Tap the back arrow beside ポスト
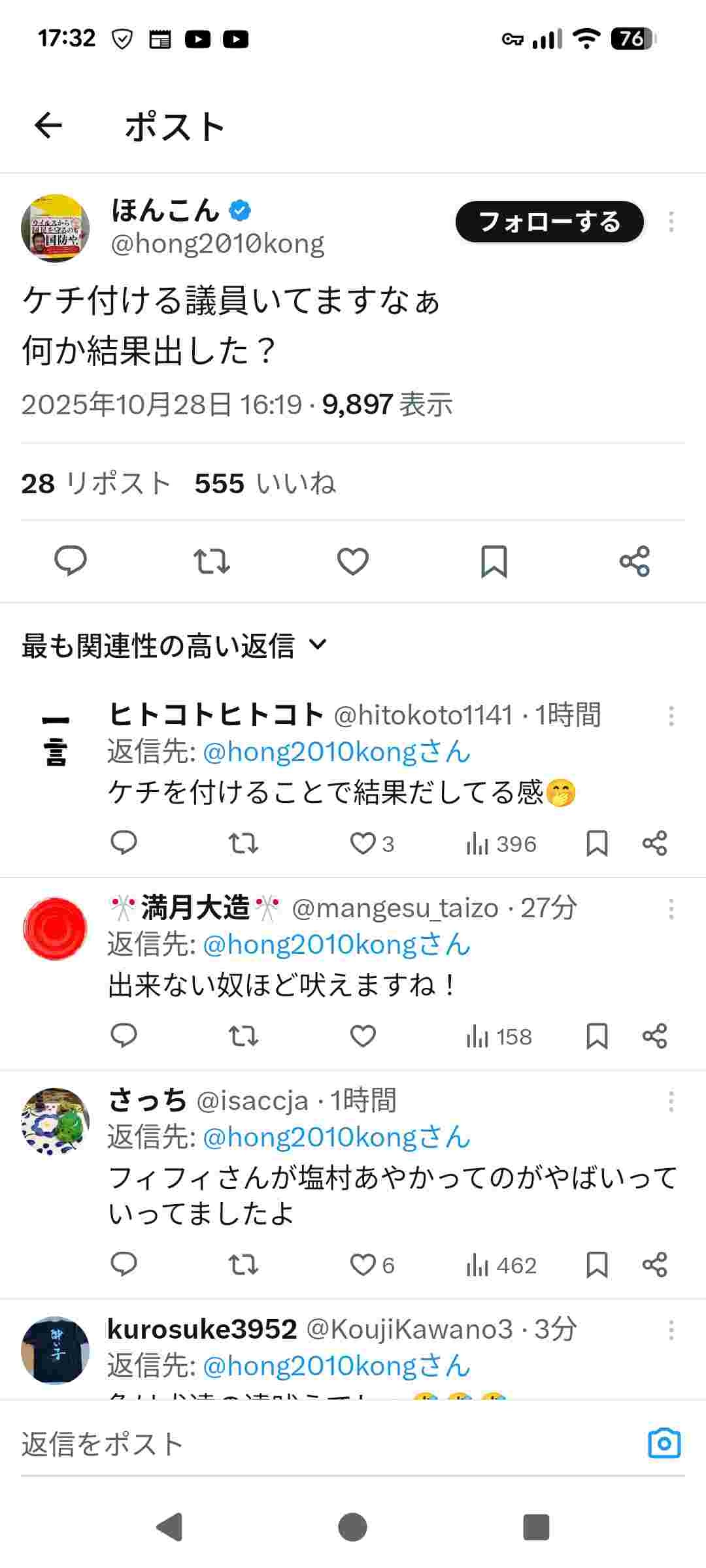 click(48, 125)
